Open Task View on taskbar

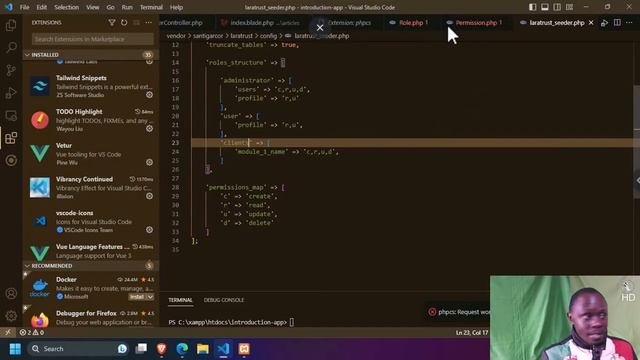(141, 349)
